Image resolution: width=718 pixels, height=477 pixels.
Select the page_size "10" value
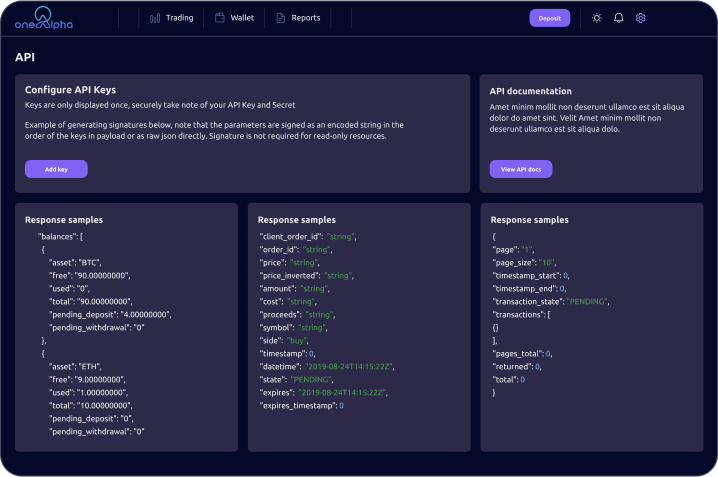[x=548, y=262]
